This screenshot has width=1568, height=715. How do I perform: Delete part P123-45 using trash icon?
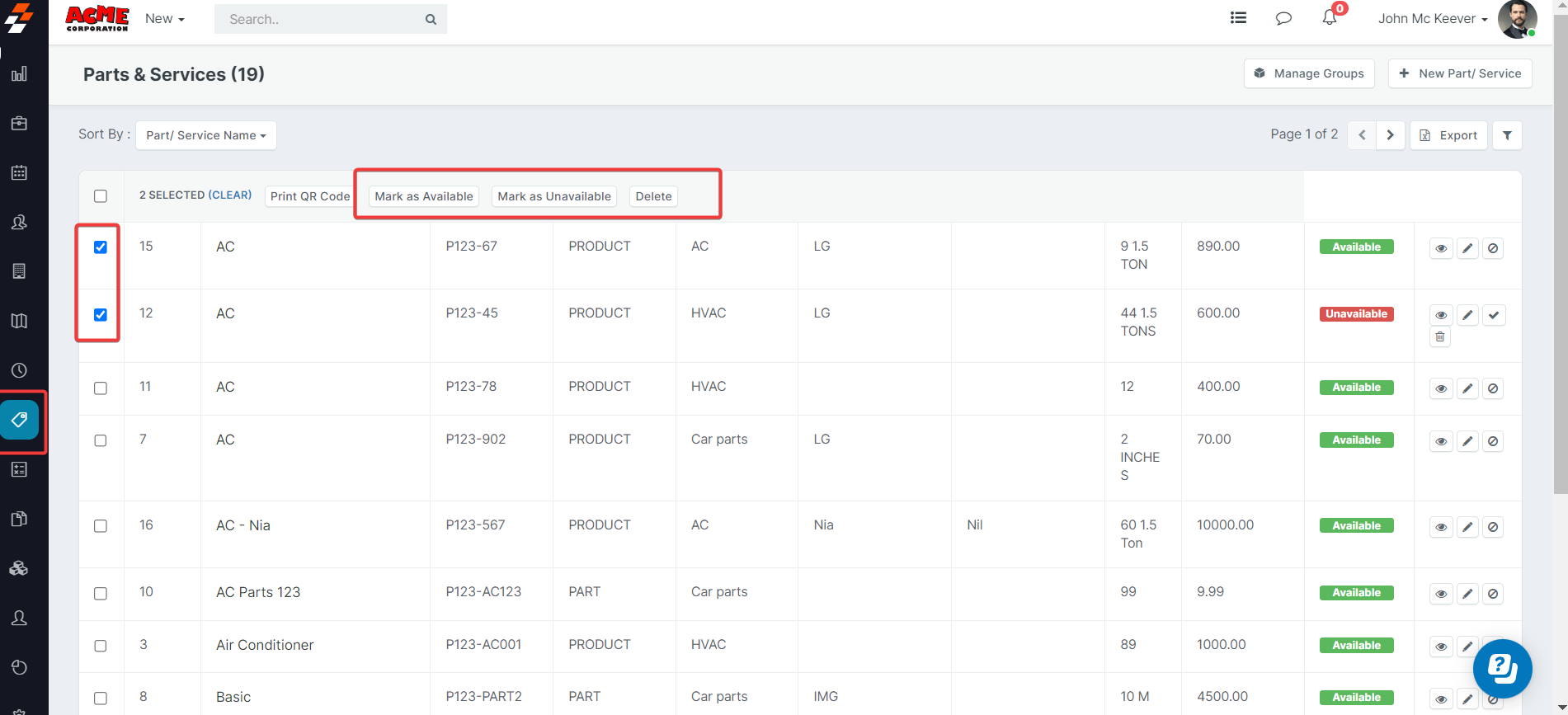click(x=1440, y=336)
